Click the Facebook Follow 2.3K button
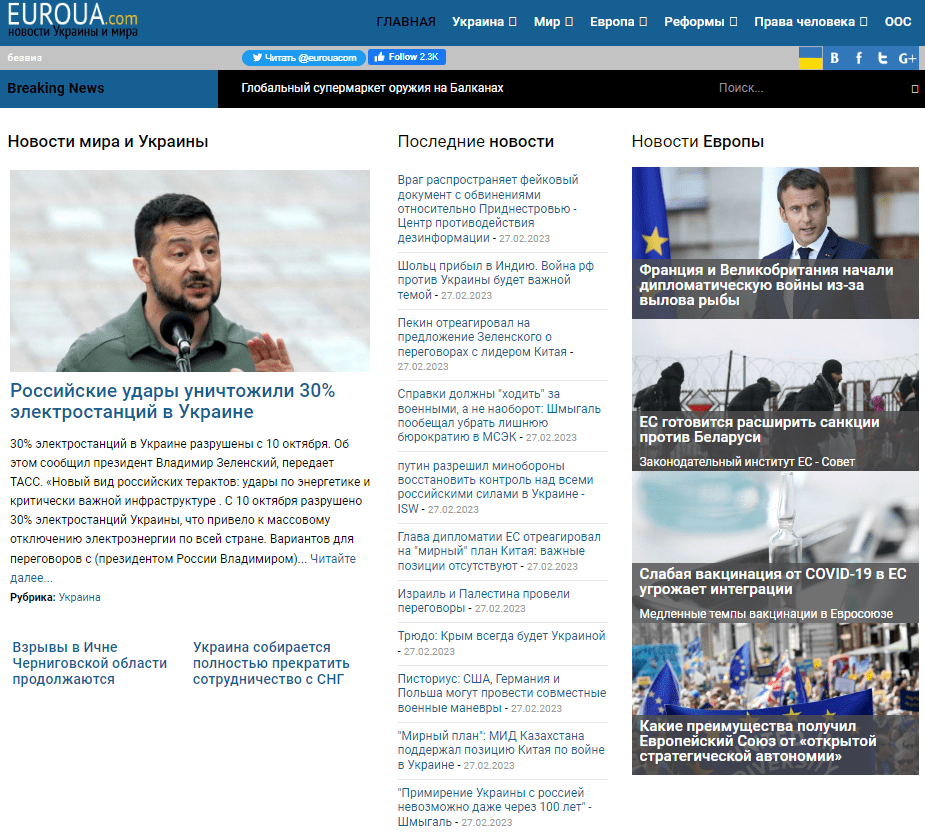Image resolution: width=925 pixels, height=833 pixels. [x=406, y=57]
